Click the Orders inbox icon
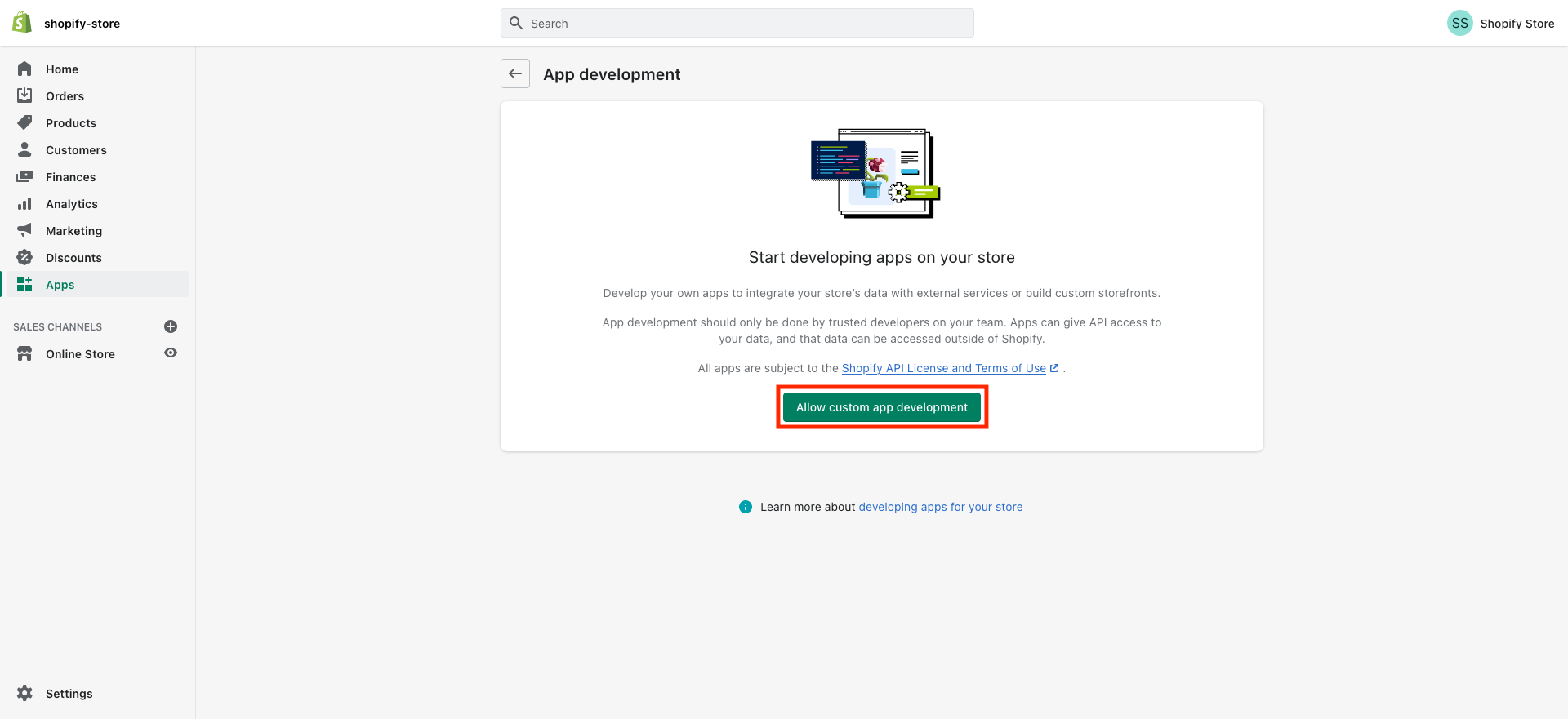Viewport: 1568px width, 719px height. tap(24, 95)
